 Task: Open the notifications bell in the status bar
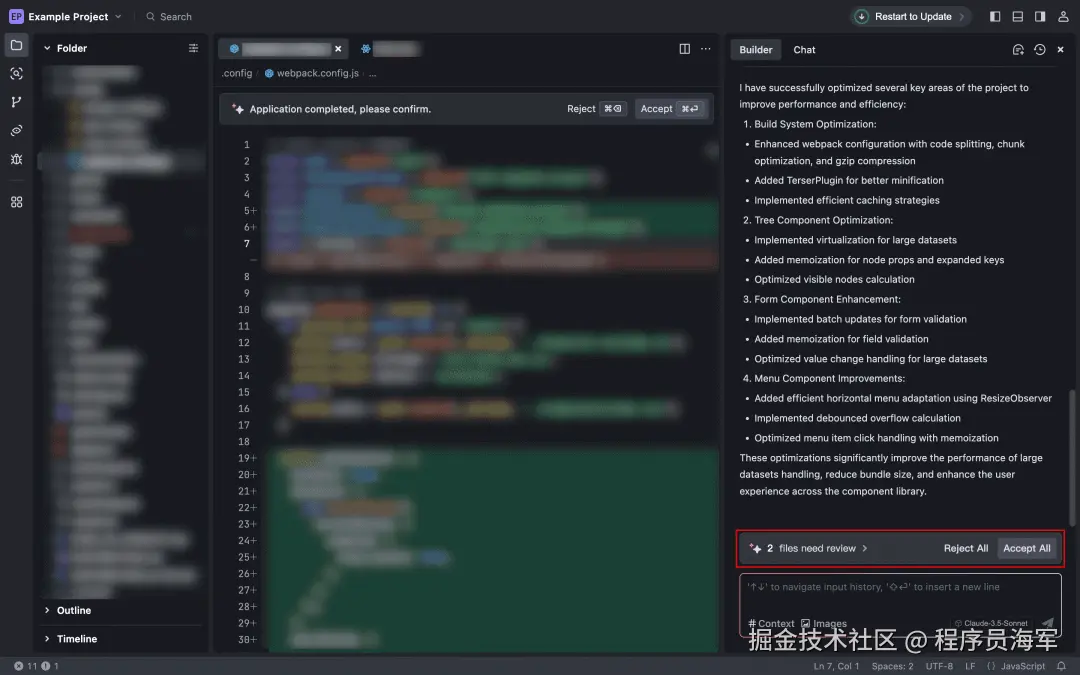(x=1061, y=666)
